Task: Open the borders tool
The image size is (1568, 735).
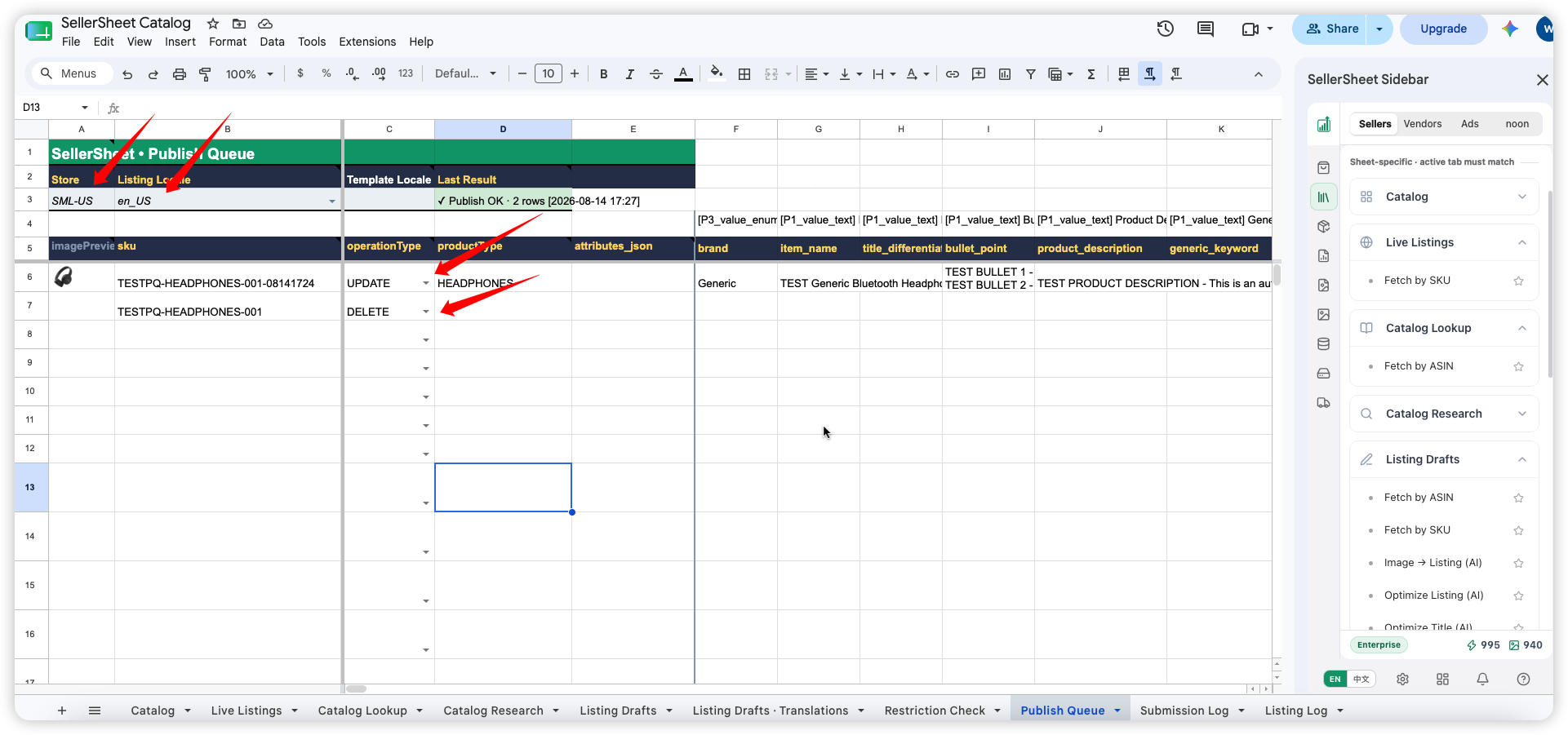Action: (x=744, y=74)
